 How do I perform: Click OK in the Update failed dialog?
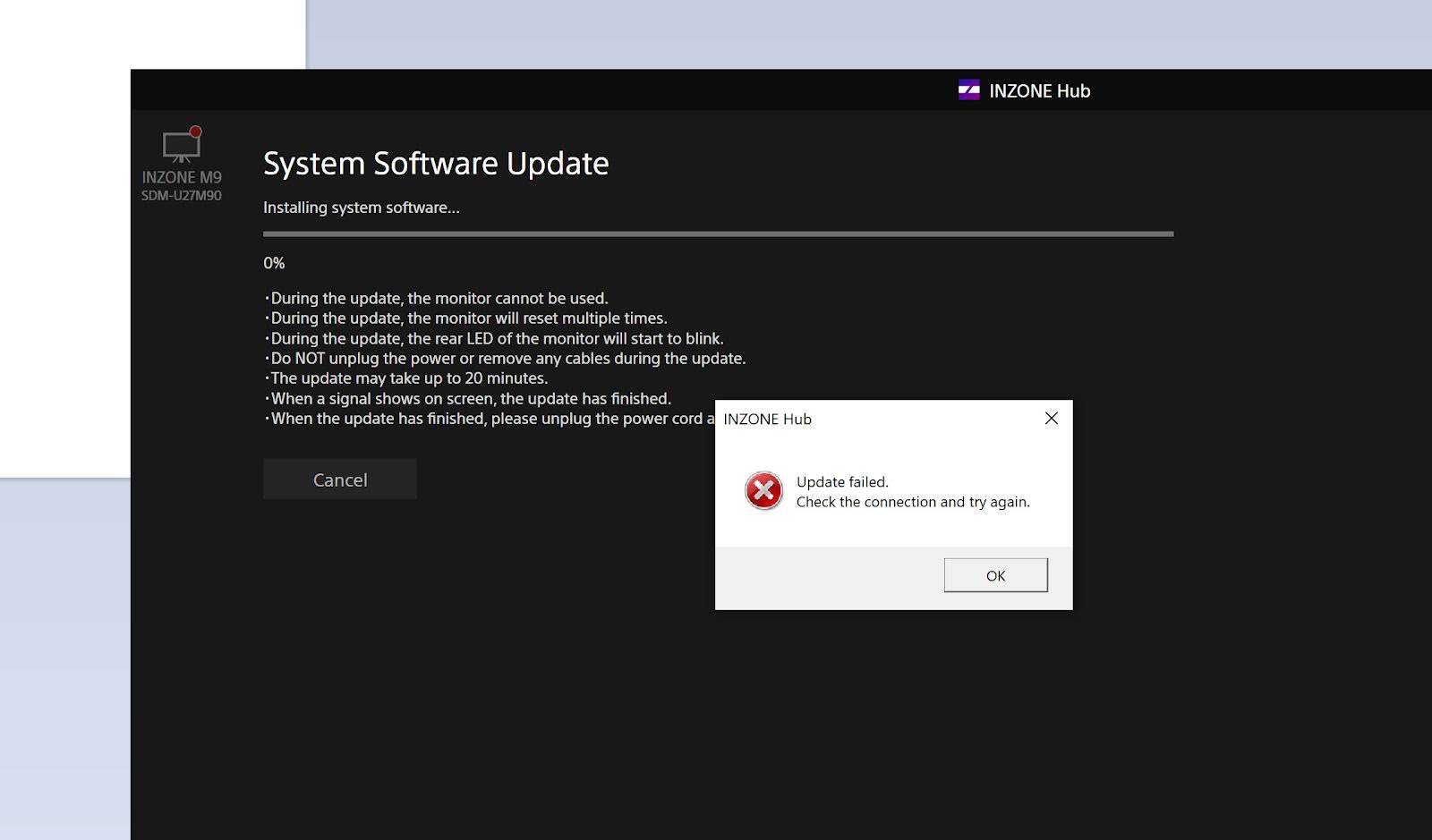coord(995,575)
